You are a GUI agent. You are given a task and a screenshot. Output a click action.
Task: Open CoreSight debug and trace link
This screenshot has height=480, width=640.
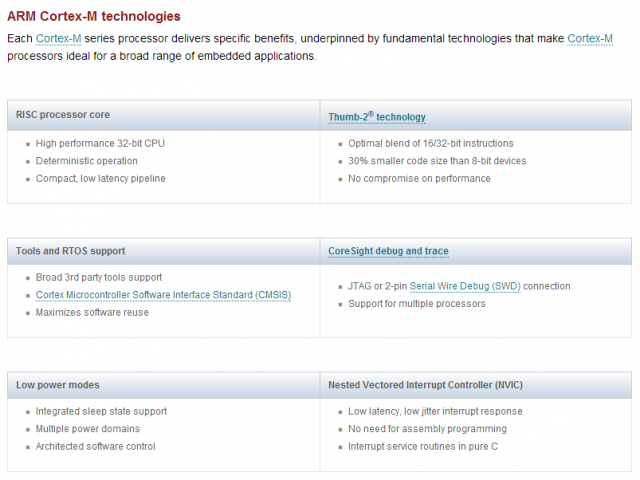coord(388,251)
